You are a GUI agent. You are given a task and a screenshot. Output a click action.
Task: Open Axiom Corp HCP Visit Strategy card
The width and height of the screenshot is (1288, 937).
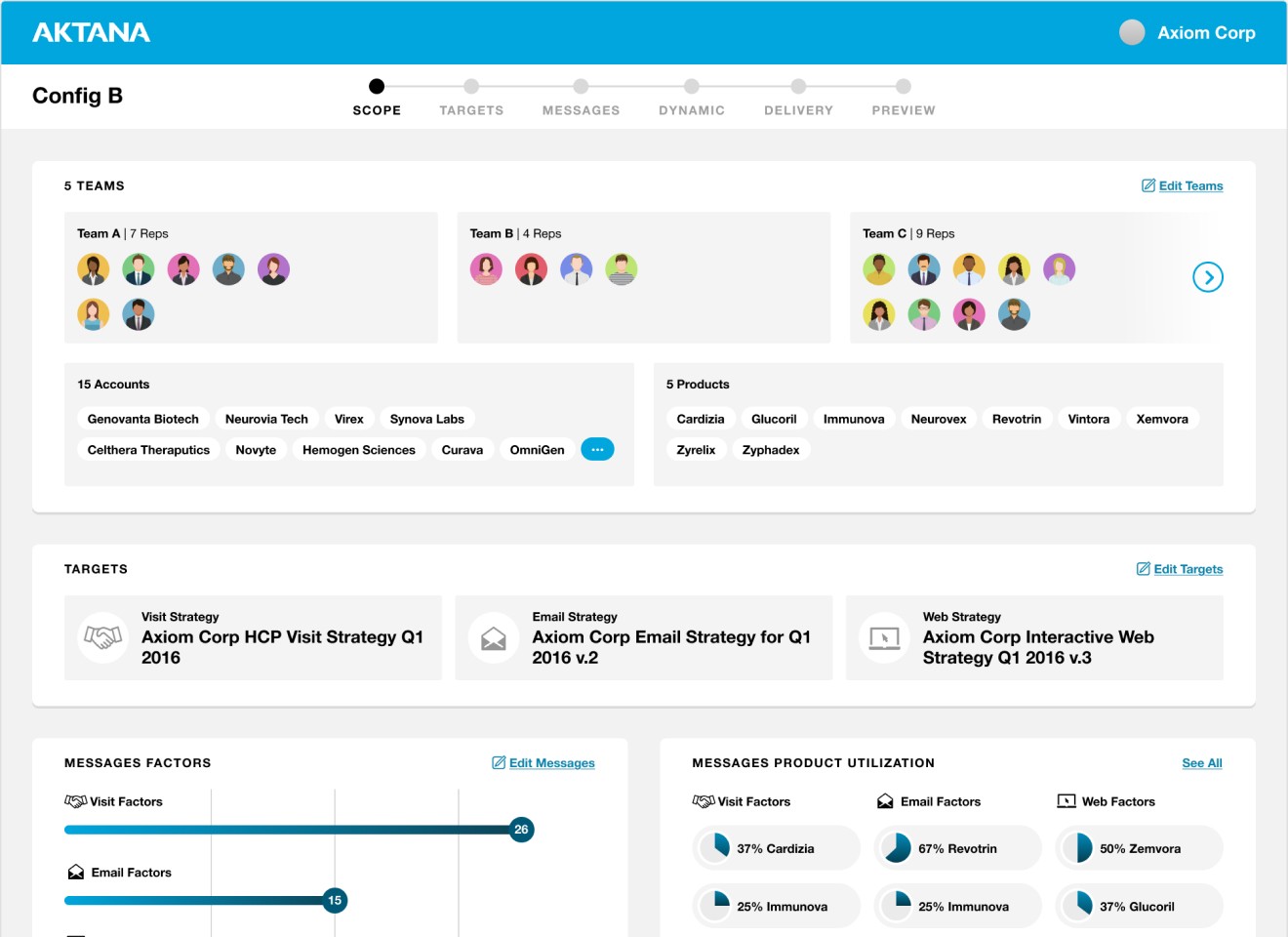(x=253, y=637)
